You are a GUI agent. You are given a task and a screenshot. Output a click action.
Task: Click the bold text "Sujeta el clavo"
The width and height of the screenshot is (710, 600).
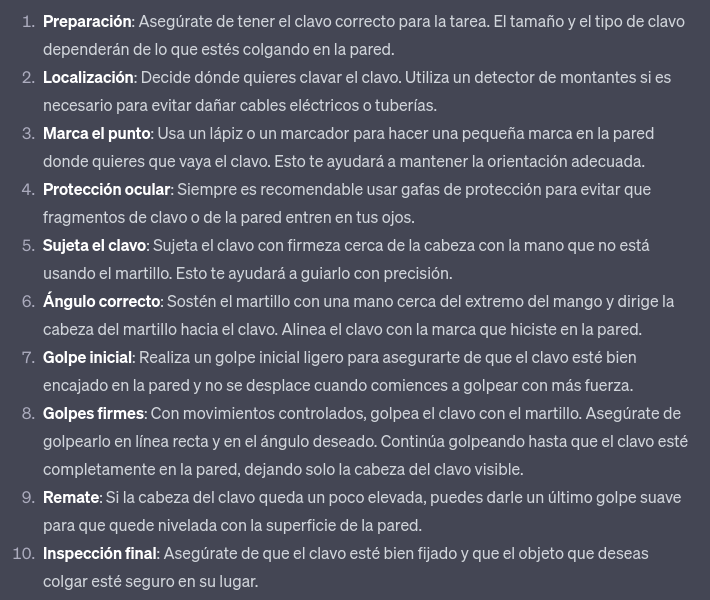tap(95, 245)
